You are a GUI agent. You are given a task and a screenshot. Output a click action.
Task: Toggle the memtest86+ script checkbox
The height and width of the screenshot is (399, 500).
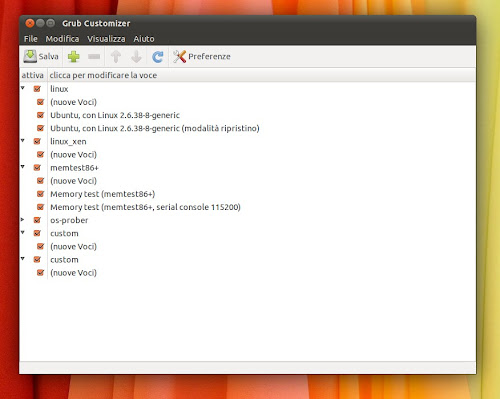[x=37, y=168]
